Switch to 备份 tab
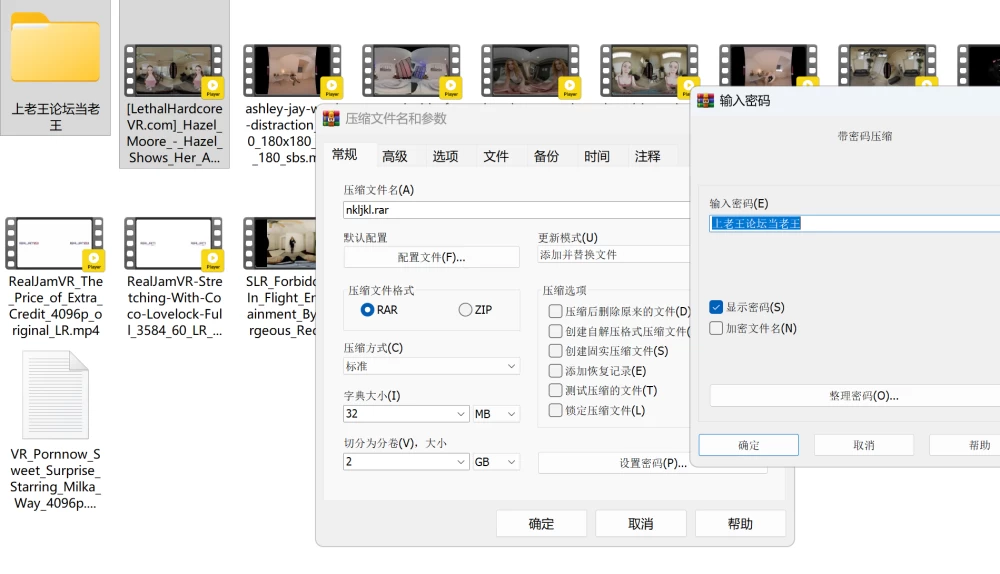Viewport: 1000px width, 574px height. coord(546,156)
